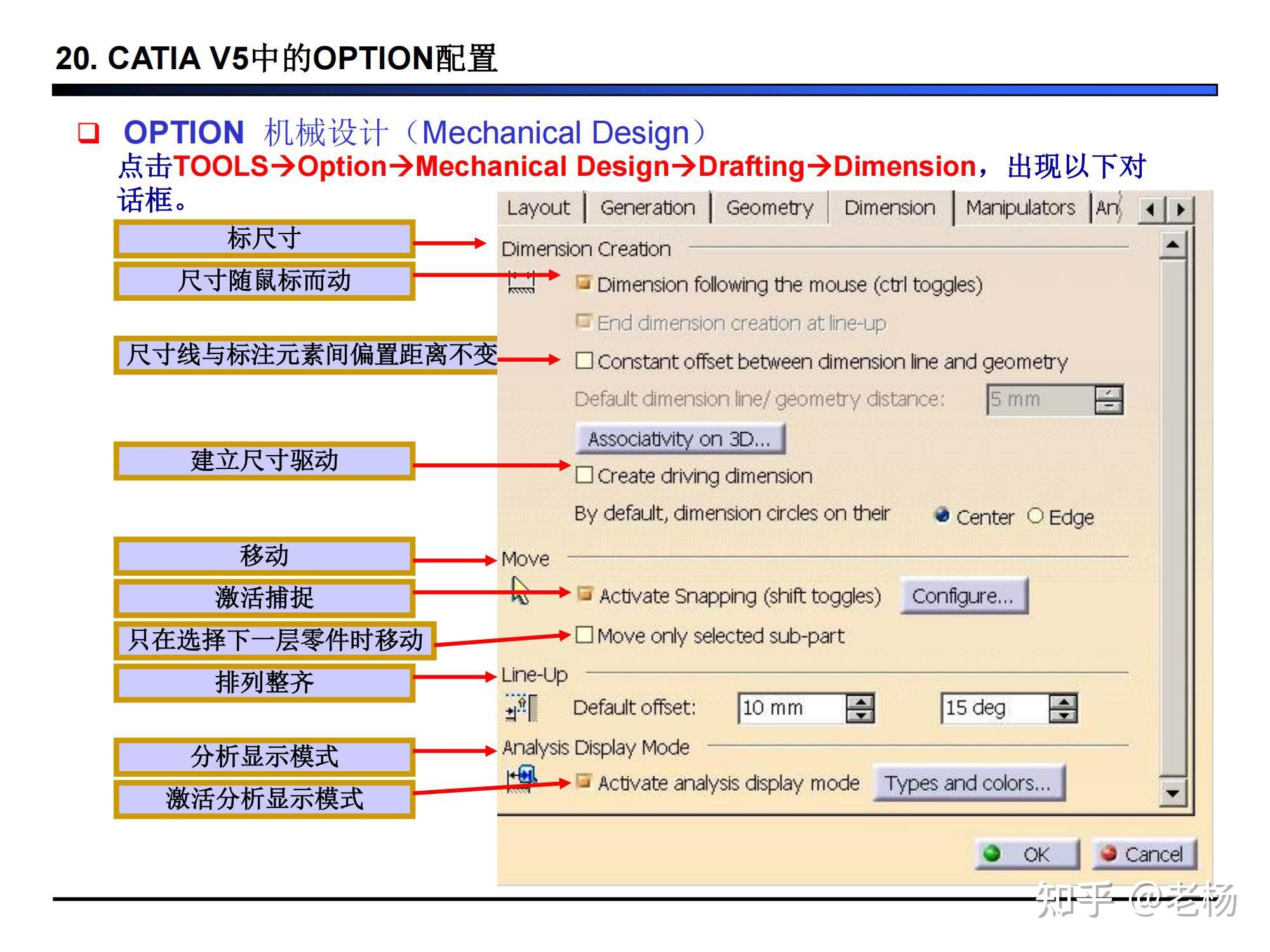Open the partially hidden An tab

1107,208
